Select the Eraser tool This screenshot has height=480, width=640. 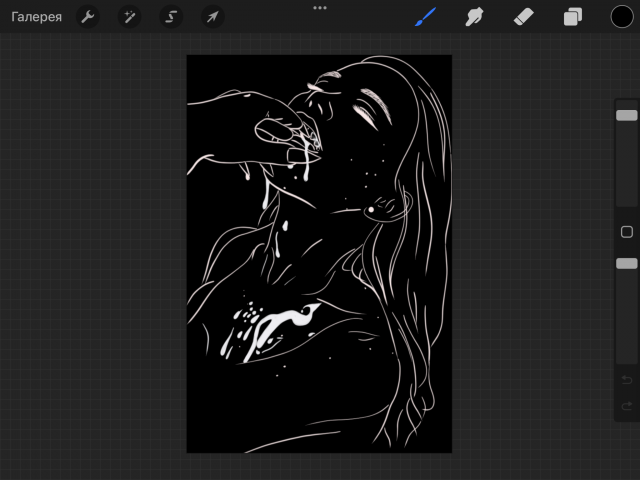point(524,17)
